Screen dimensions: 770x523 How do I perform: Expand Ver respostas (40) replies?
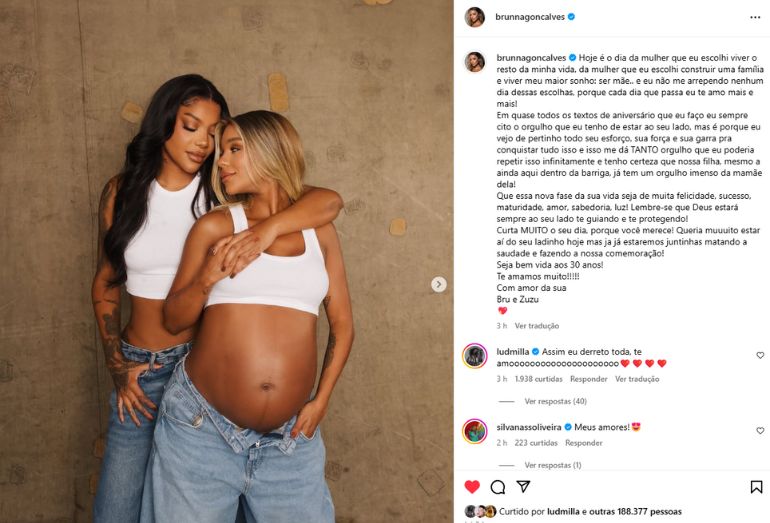555,401
